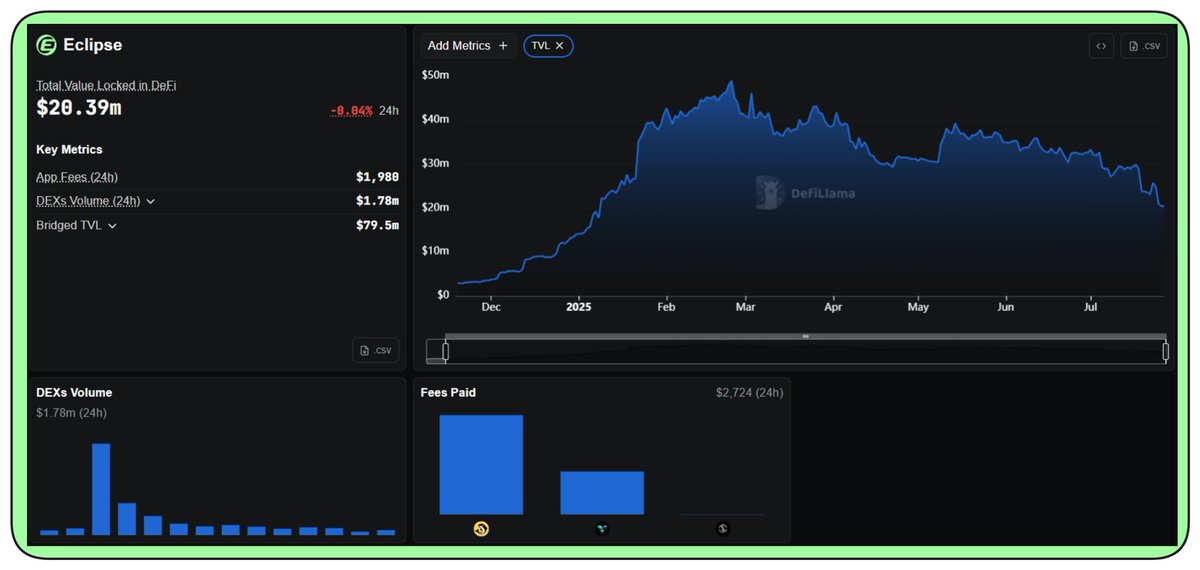The height and width of the screenshot is (570, 1200).
Task: Click the DEXs Volume panel title
Action: [74, 393]
